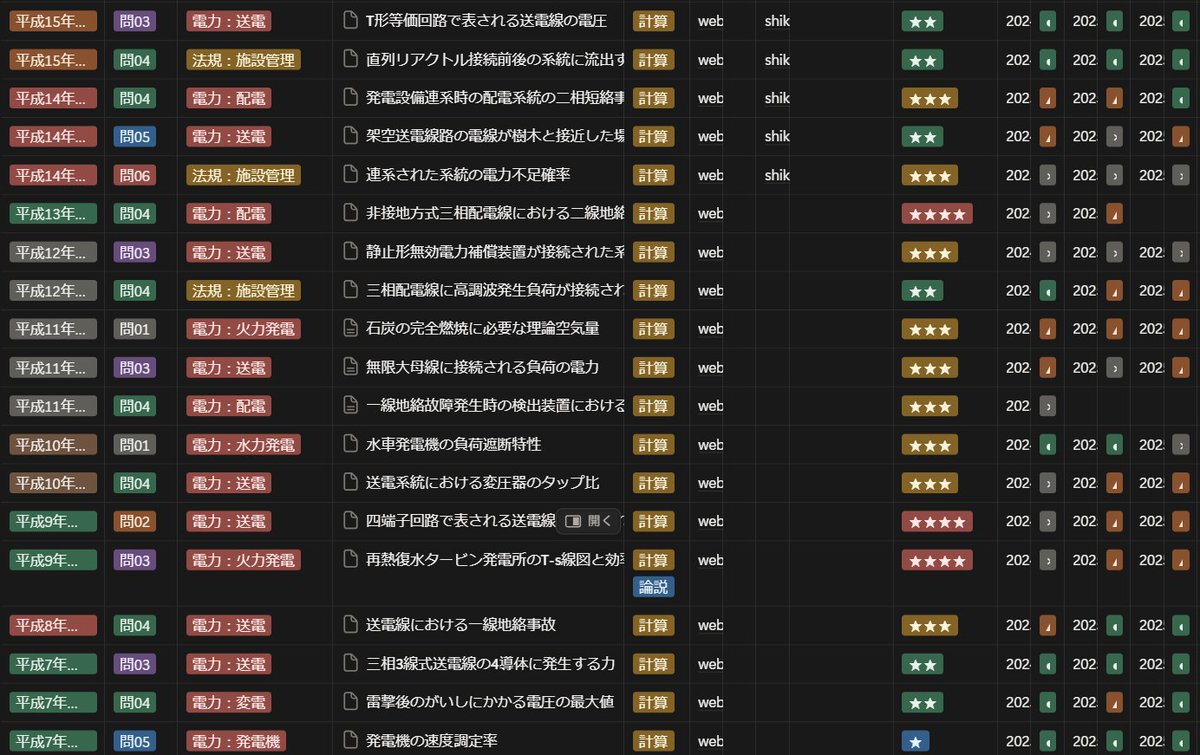
Task: Click the two-star rating for 雷撃後のがいしにかかる電圧の最大値
Action: pyautogui.click(x=922, y=702)
